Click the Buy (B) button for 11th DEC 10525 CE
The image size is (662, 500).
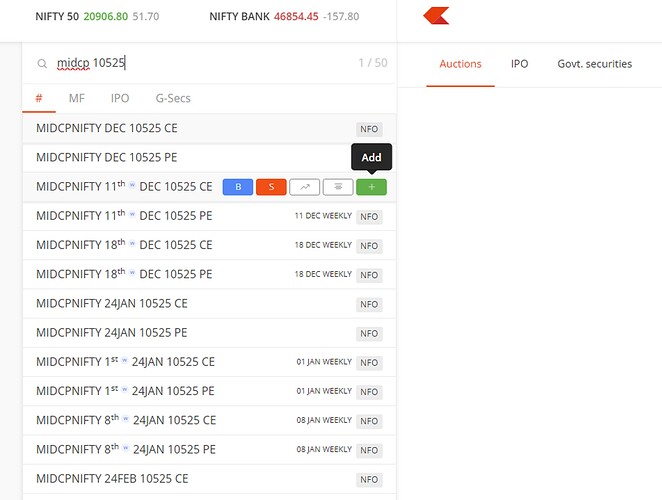(x=238, y=187)
